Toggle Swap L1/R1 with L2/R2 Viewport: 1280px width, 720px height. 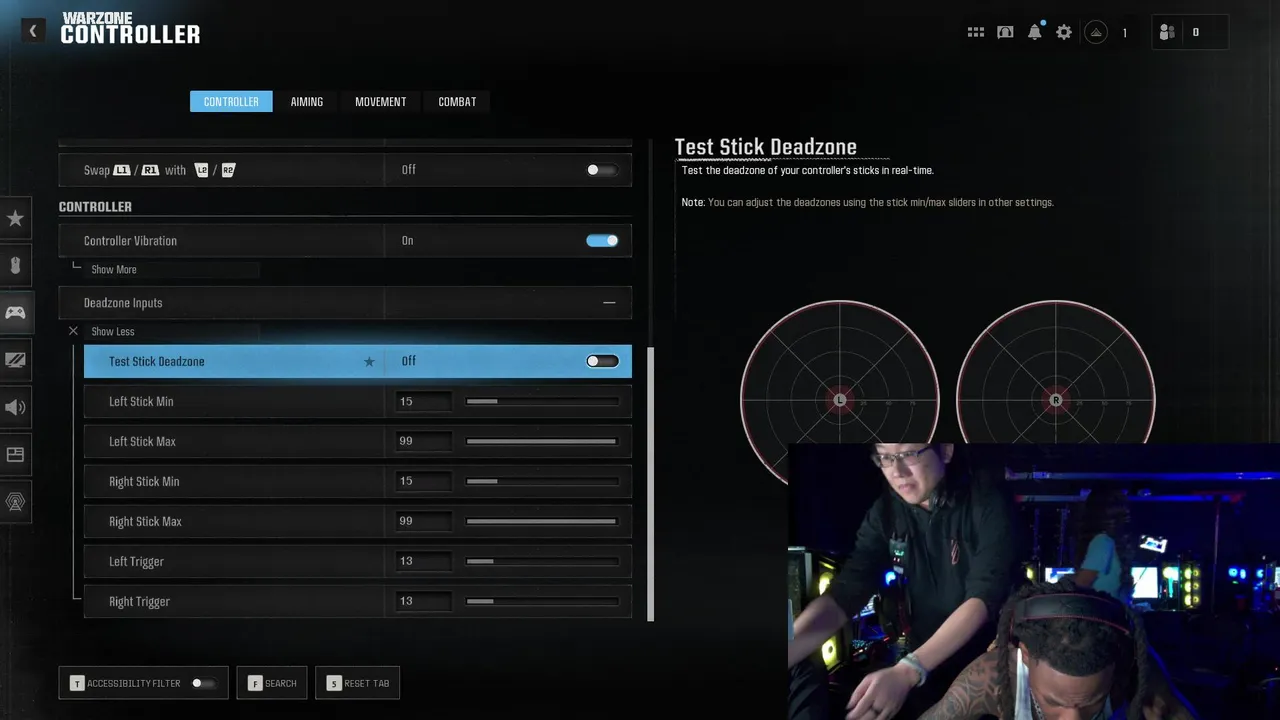[x=601, y=170]
